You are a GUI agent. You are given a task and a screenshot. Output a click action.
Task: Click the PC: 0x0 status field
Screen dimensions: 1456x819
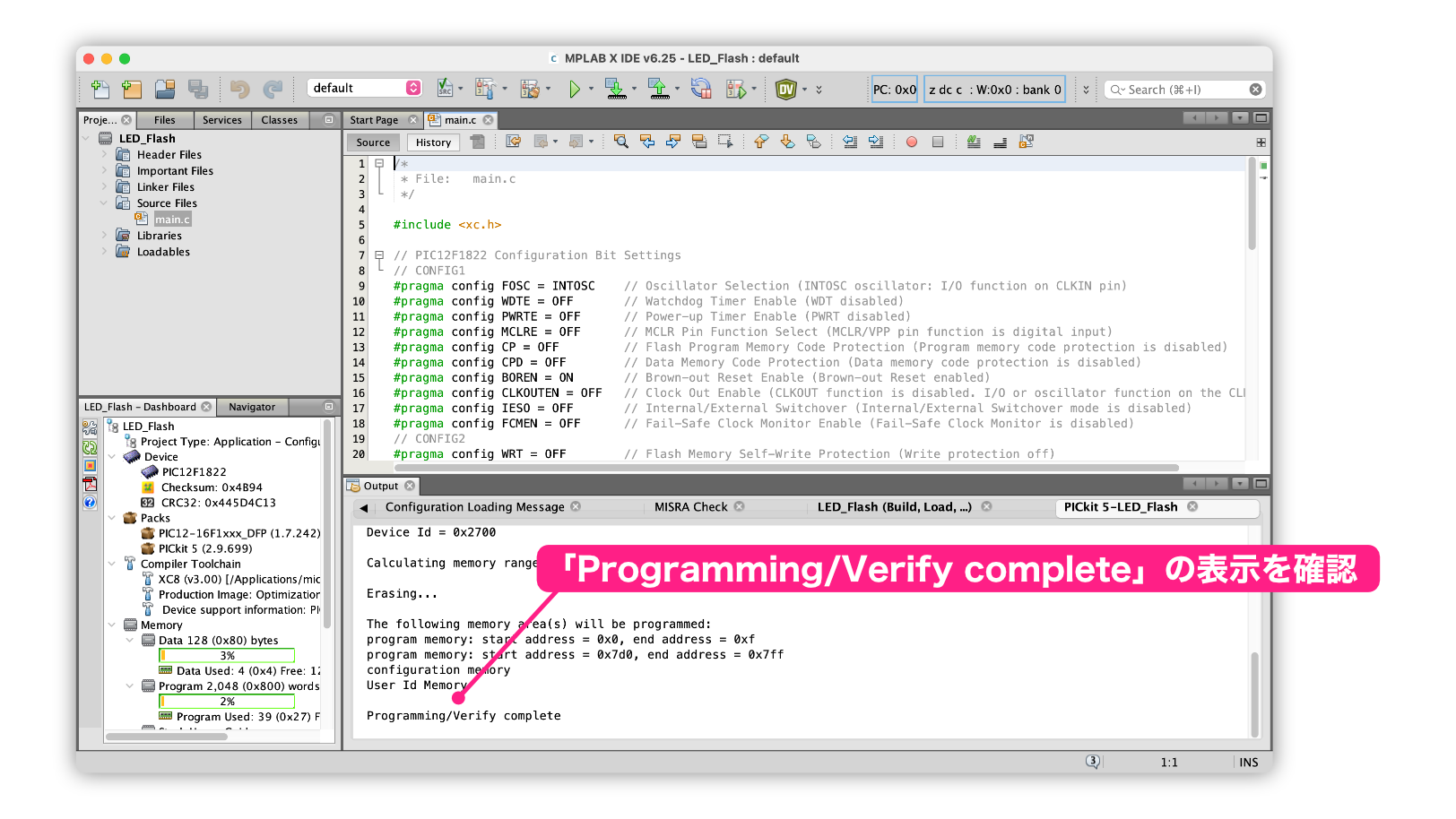pos(894,90)
